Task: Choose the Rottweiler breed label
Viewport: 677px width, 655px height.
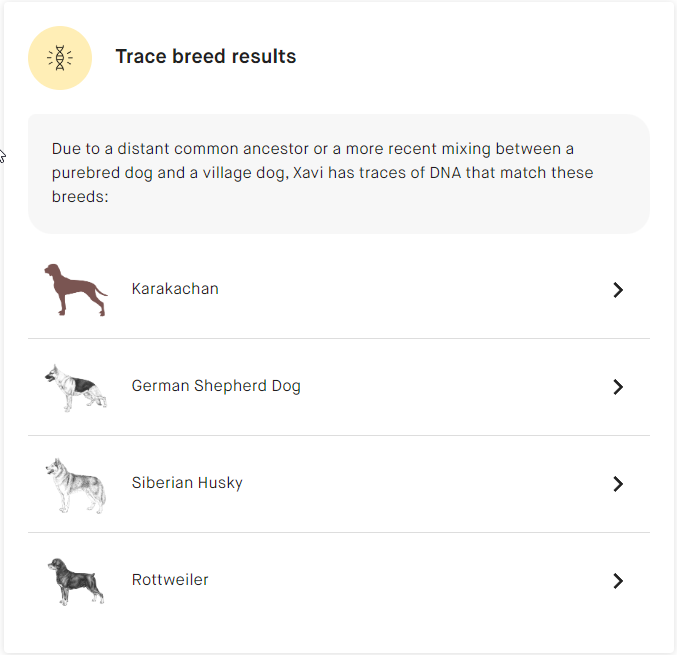Action: coord(170,580)
